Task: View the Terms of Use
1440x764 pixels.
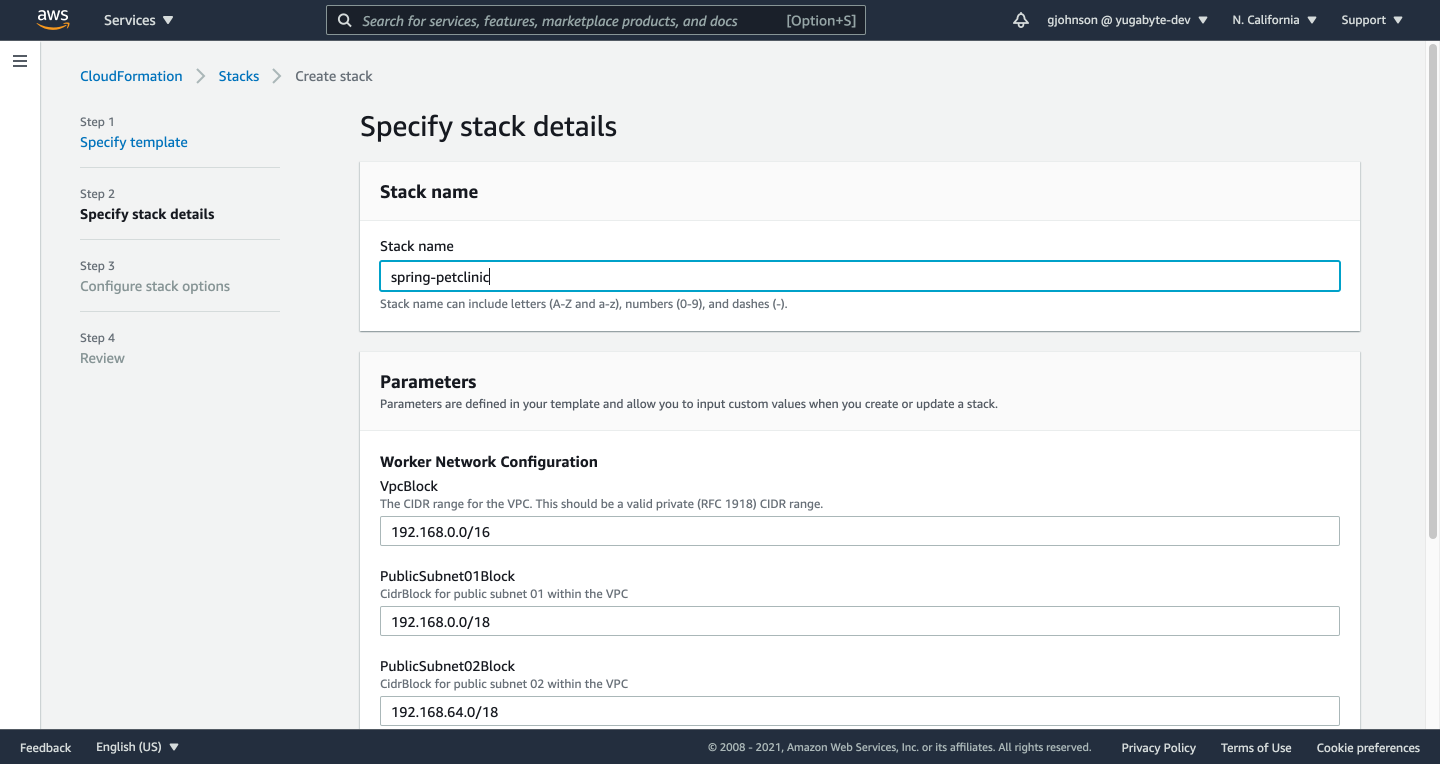Action: 1256,747
